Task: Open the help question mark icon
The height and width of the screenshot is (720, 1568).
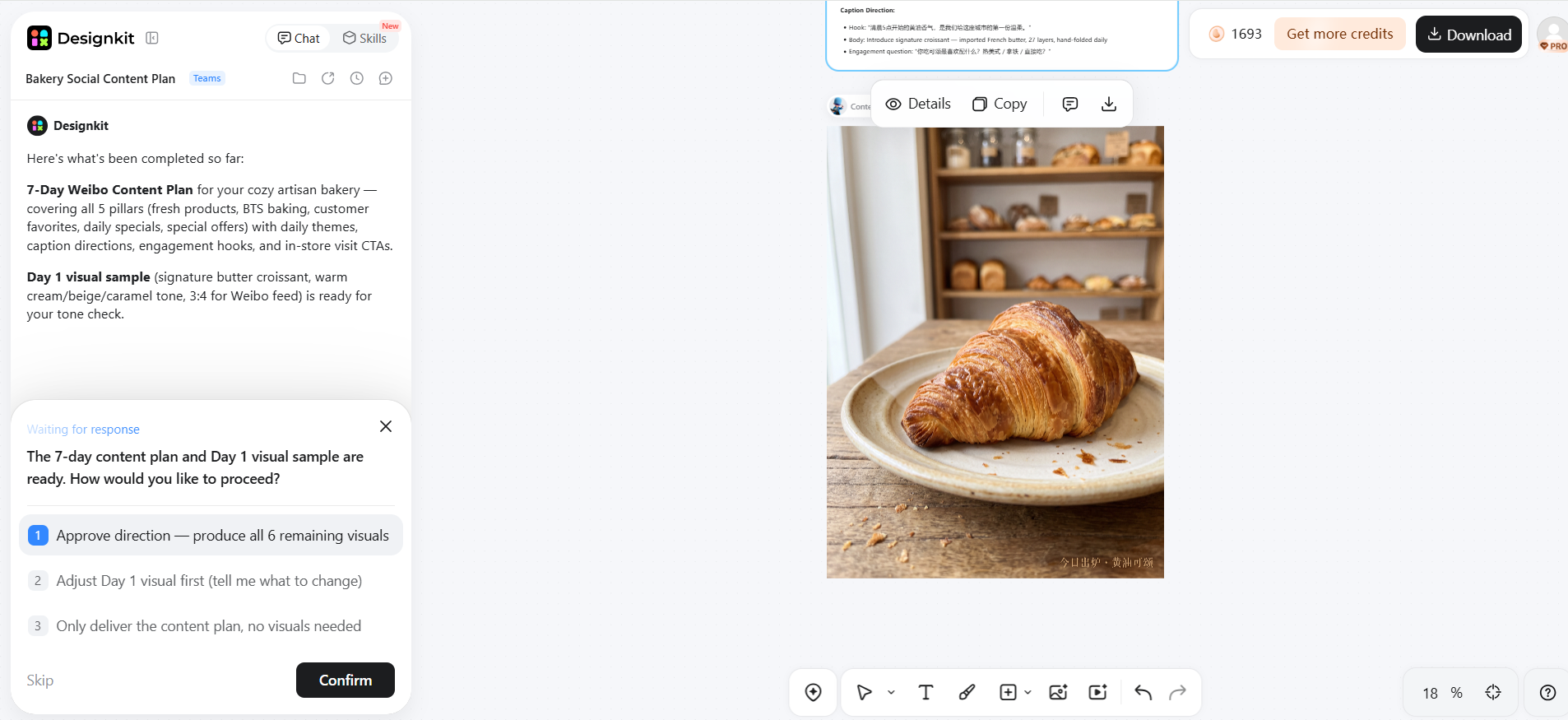Action: point(1547,692)
